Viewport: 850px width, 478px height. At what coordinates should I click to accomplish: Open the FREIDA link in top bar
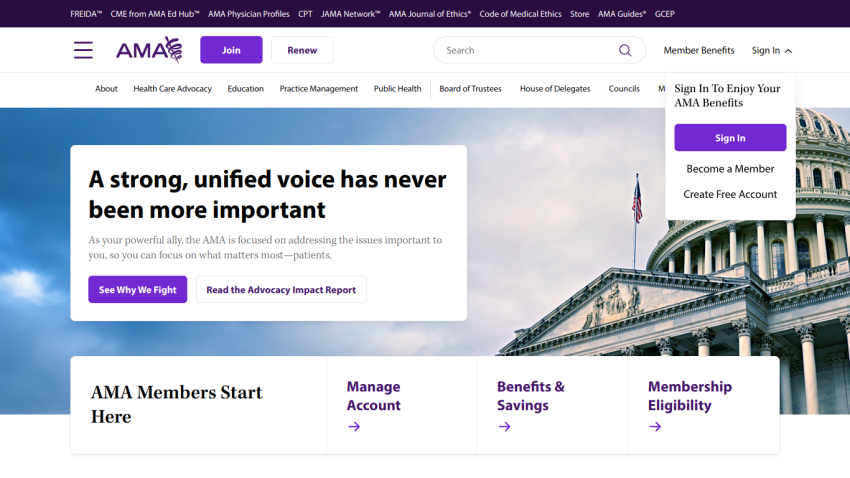[x=86, y=14]
